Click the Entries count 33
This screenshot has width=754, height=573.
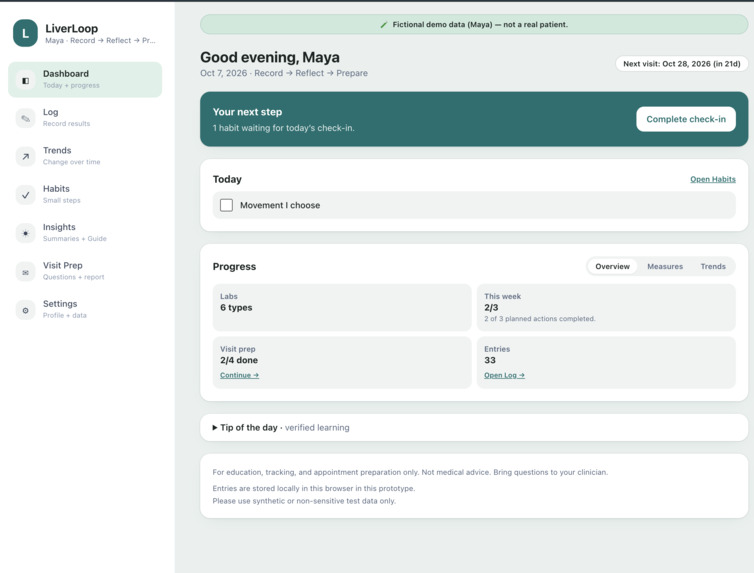click(490, 361)
